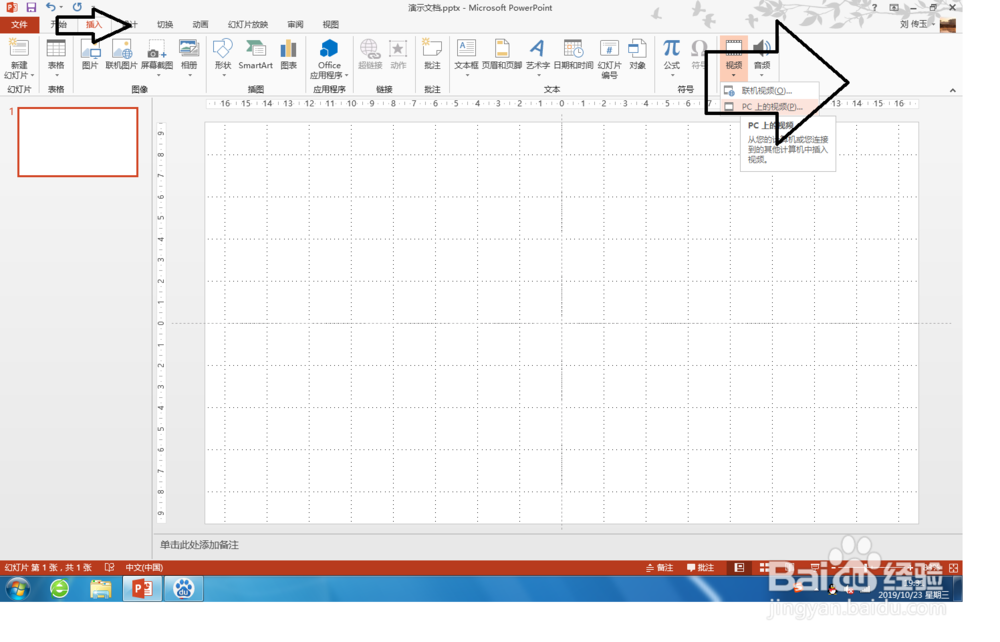Choose Online Video (联机视频) menu item
The image size is (1000, 642).
(x=769, y=91)
